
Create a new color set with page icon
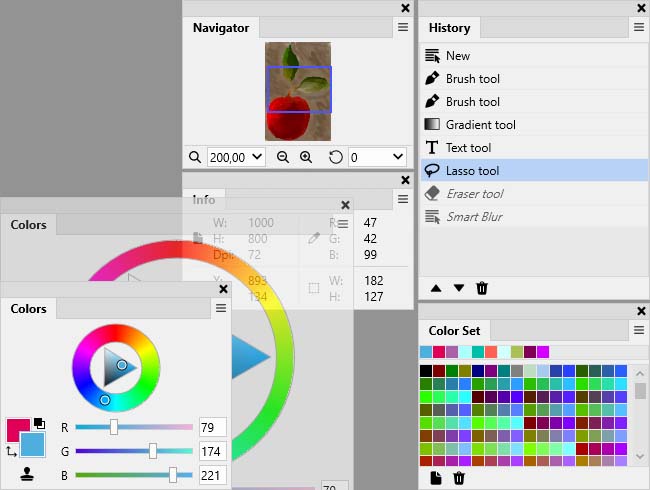coord(436,478)
